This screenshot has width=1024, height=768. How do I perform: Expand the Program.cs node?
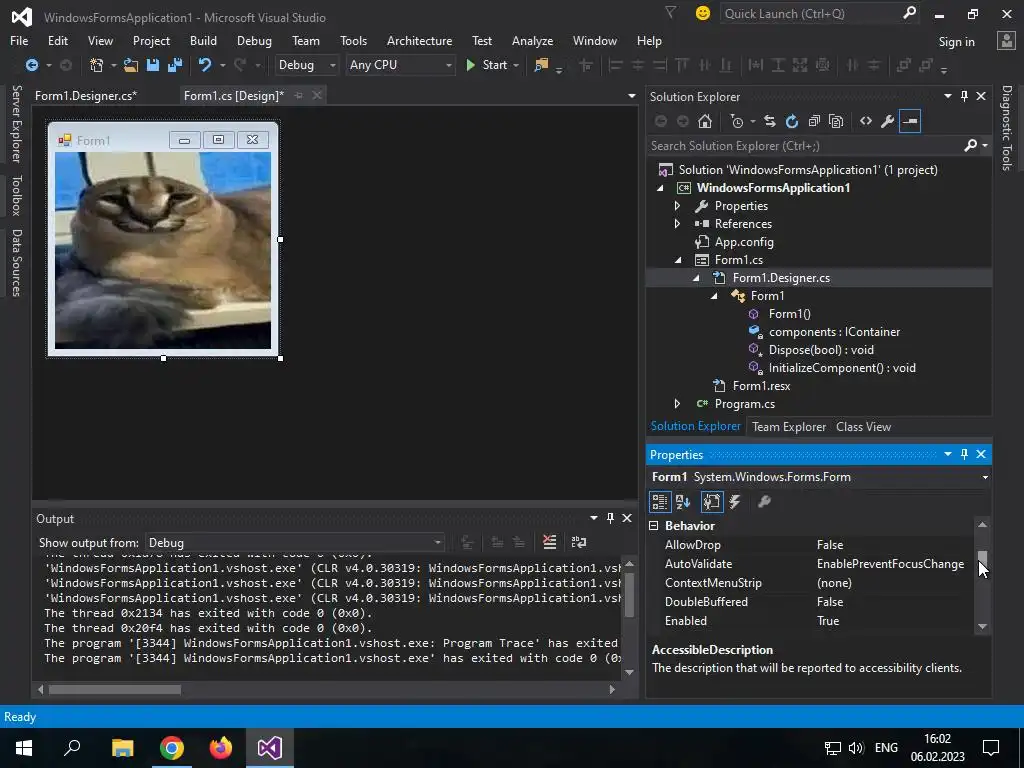677,404
